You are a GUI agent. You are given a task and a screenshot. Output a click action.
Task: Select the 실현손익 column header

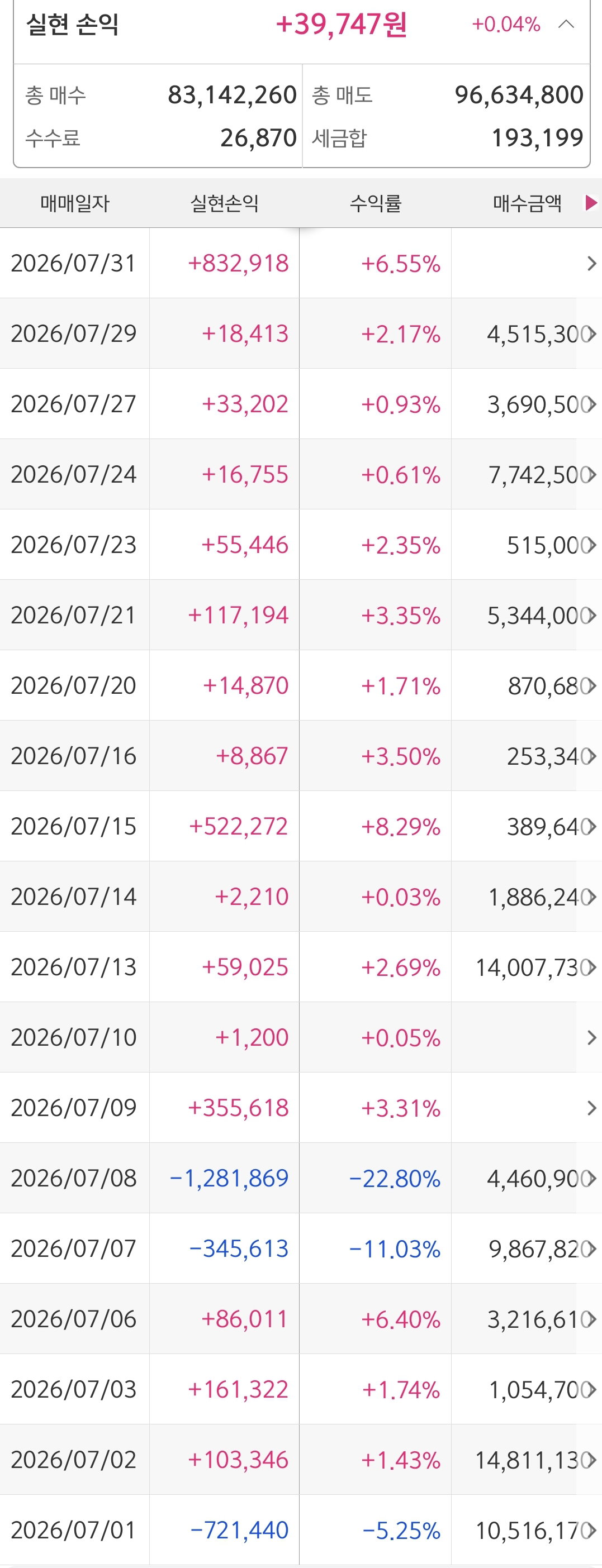click(x=225, y=203)
